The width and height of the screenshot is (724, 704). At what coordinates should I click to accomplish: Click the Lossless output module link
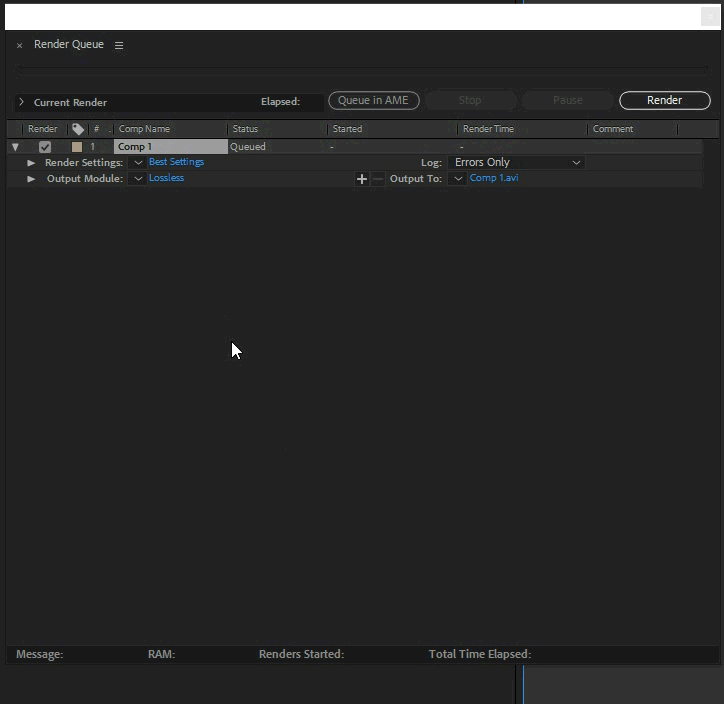click(x=166, y=178)
